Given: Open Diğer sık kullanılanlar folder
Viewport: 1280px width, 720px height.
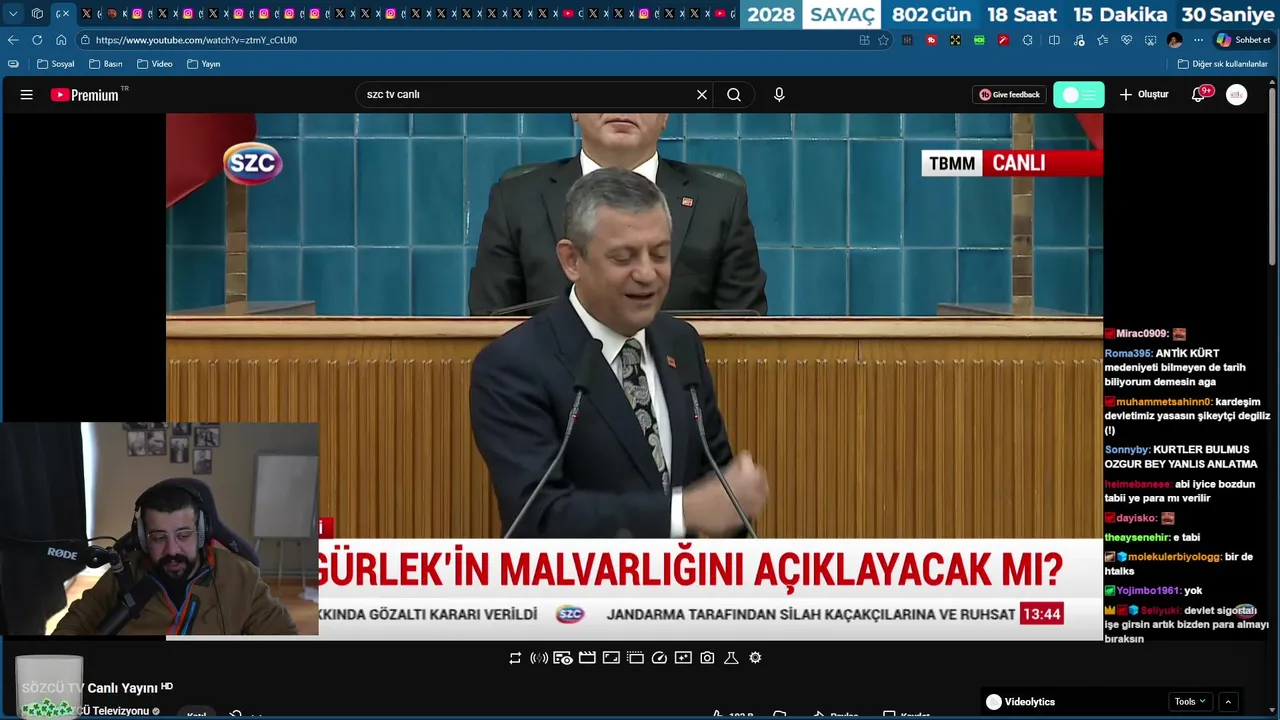Looking at the screenshot, I should (x=1223, y=64).
